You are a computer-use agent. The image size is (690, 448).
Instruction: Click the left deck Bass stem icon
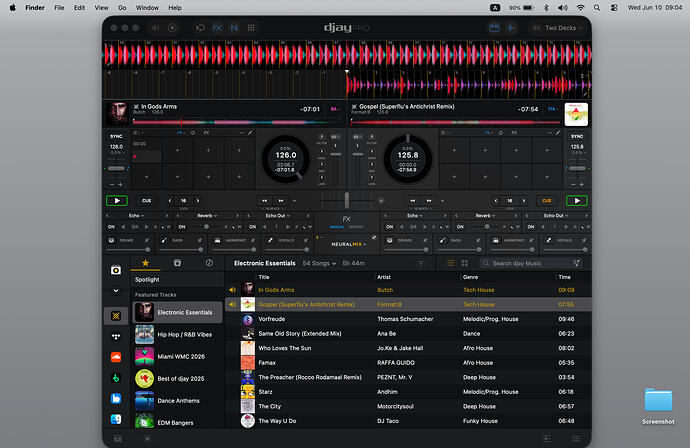[x=164, y=240]
